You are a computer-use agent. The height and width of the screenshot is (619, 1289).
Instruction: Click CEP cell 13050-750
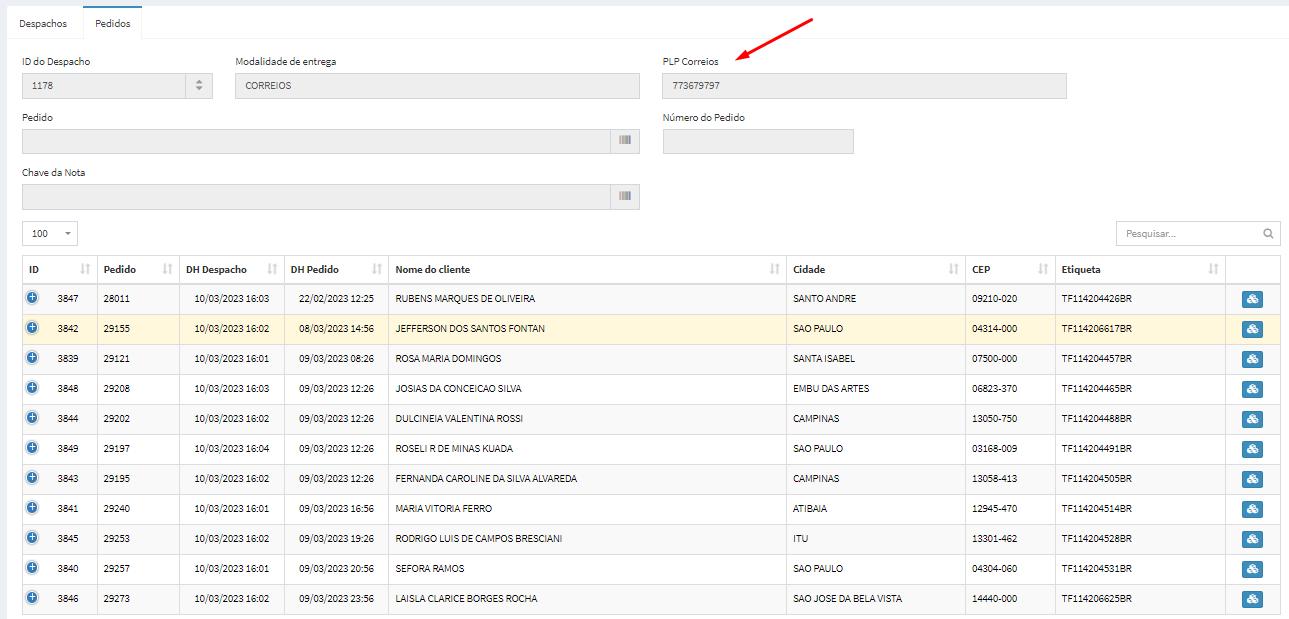[x=995, y=419]
